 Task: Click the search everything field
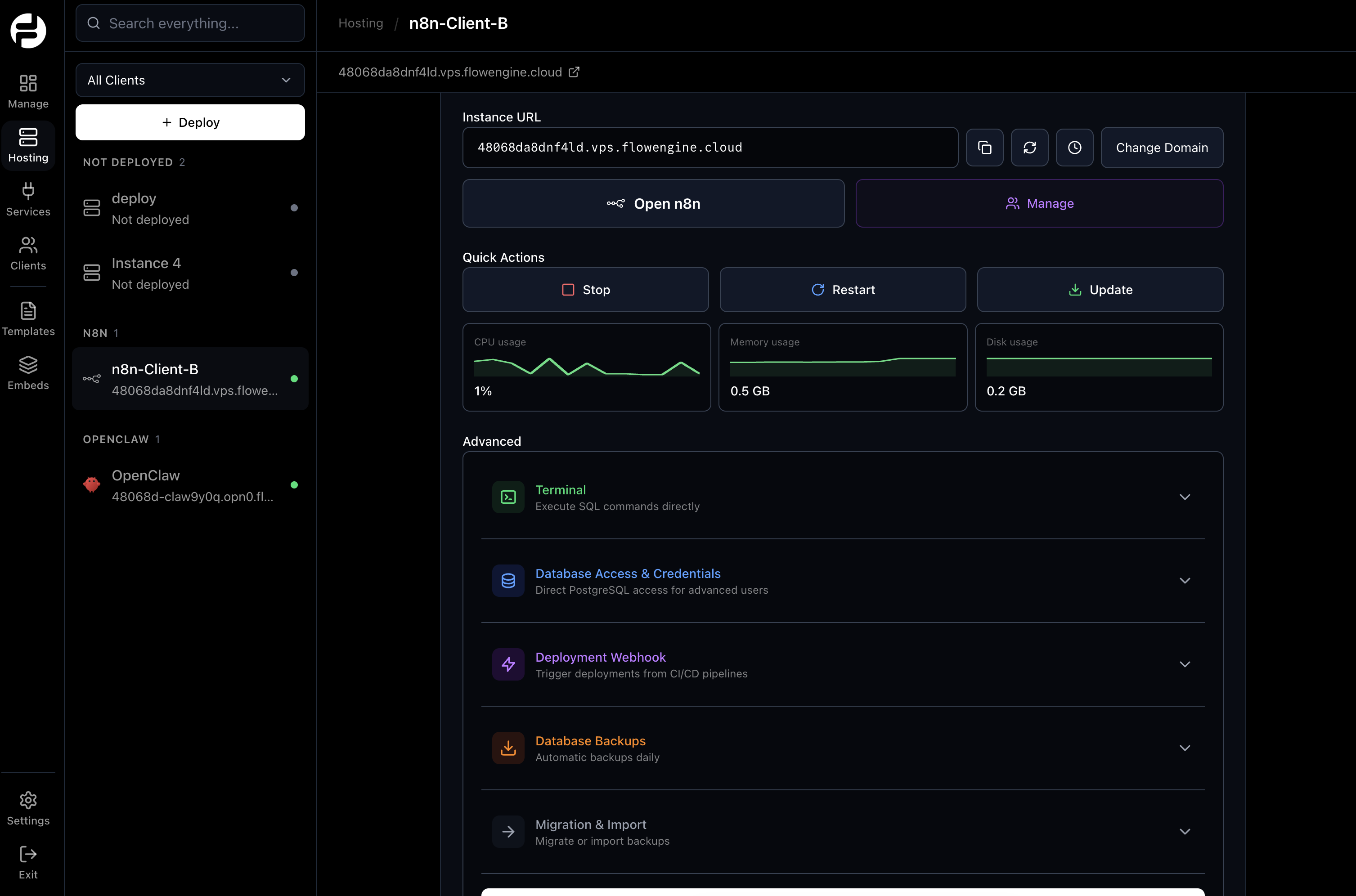(190, 23)
